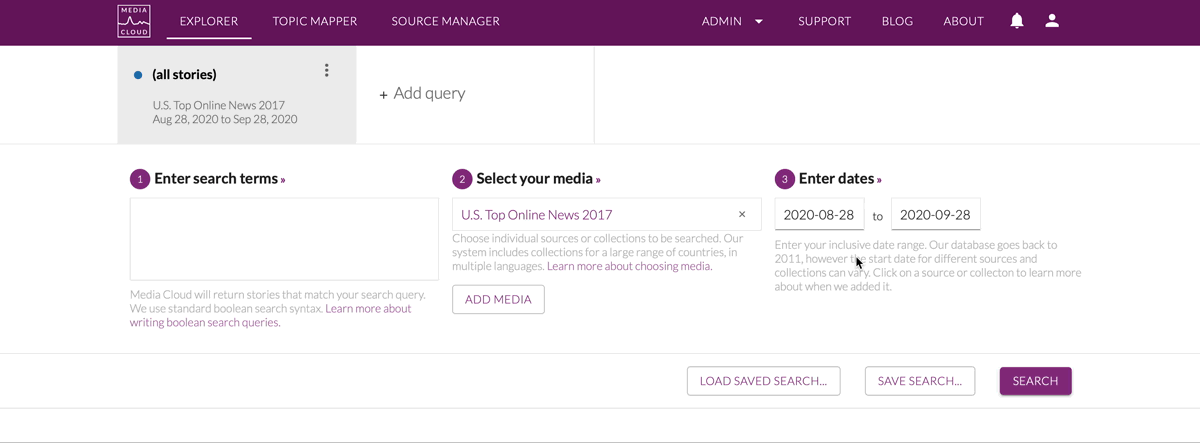
Task: Open the ABOUT page
Action: tap(964, 21)
